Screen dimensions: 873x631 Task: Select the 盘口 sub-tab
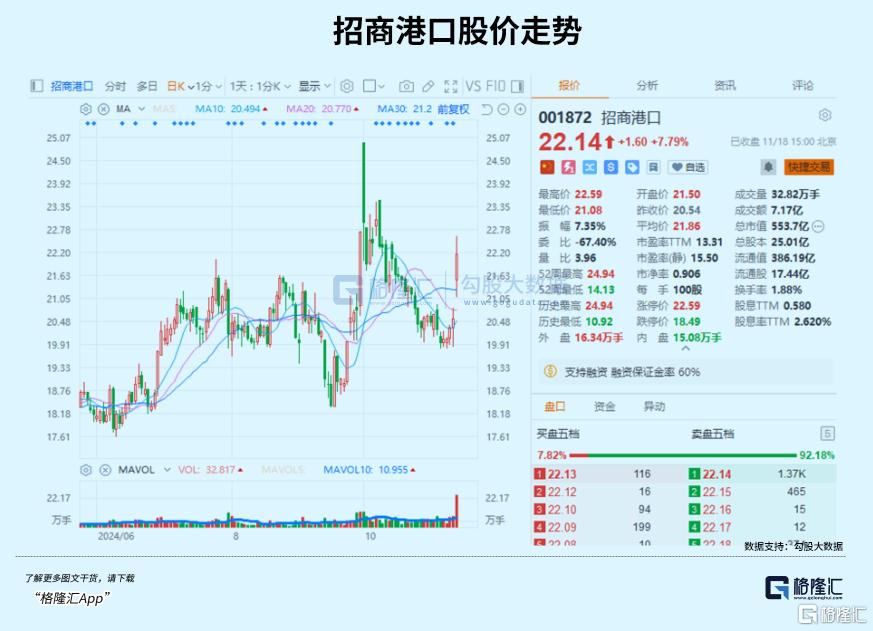coord(555,407)
